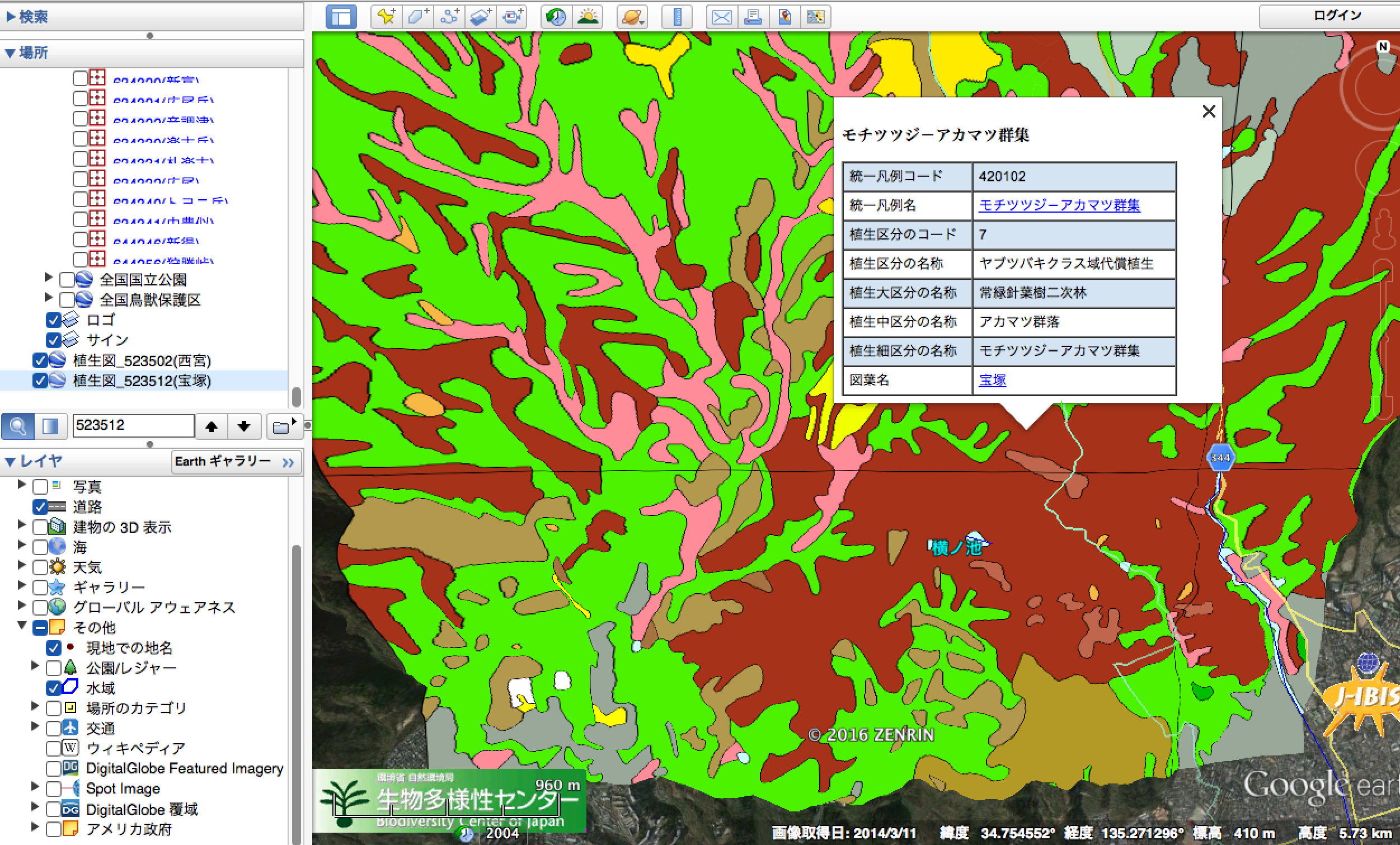Screen dimensions: 1400x845
Task: Click the places search field containing 523512
Action: (133, 426)
